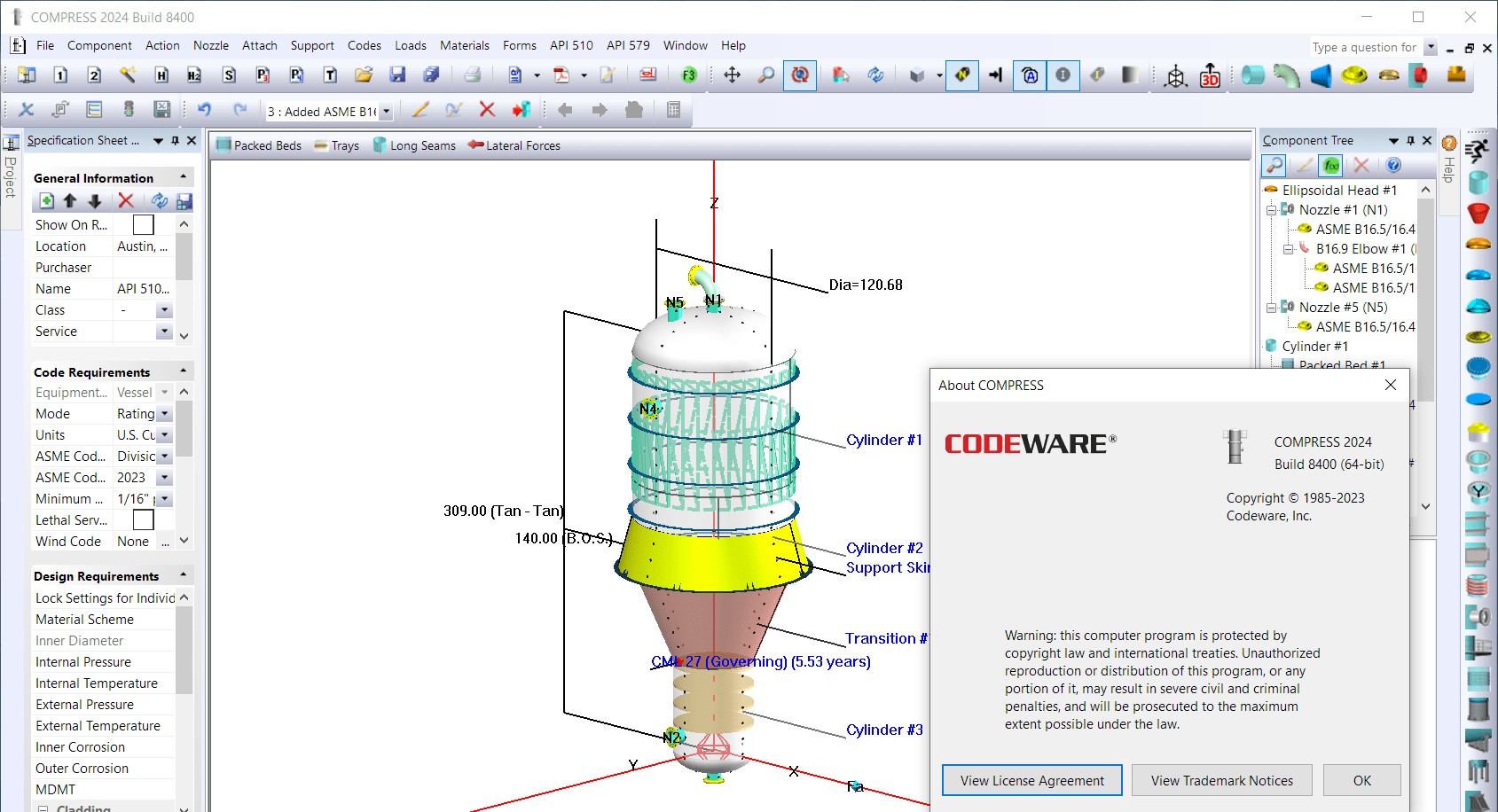Toggle the circled A annotation button
This screenshot has width=1498, height=812.
[1030, 75]
